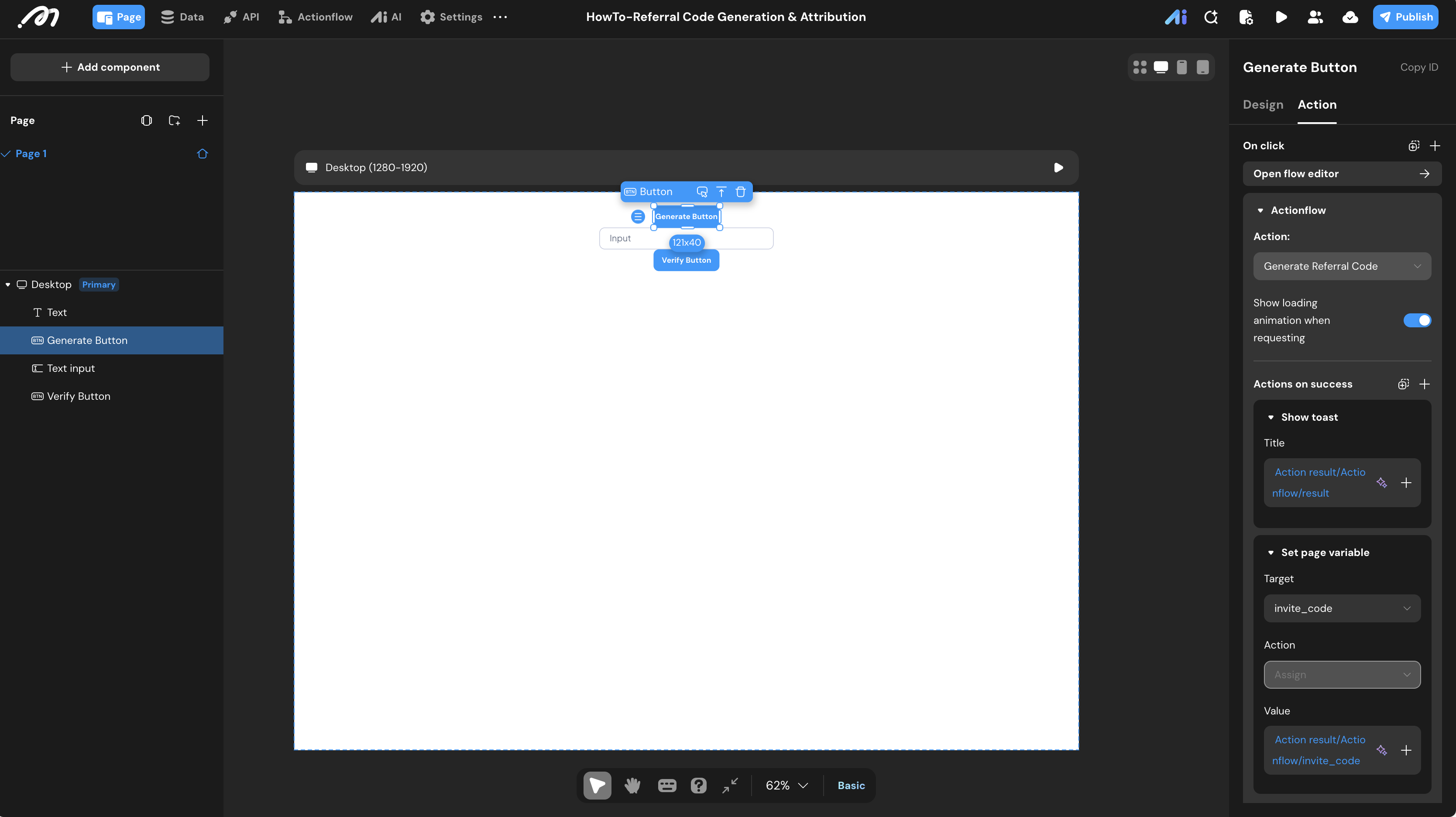Open the collaborators people icon
The image size is (1456, 817).
1315,17
